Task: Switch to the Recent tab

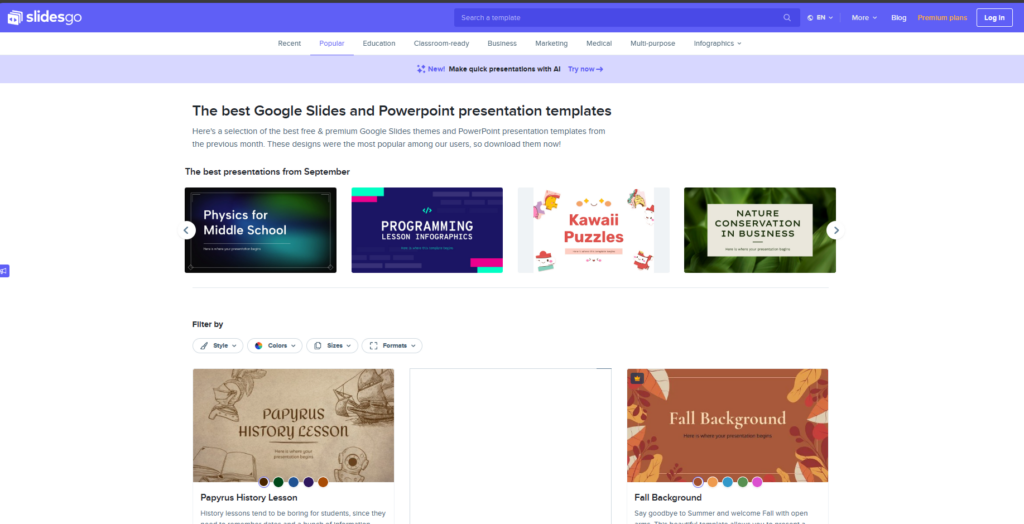Action: (289, 43)
